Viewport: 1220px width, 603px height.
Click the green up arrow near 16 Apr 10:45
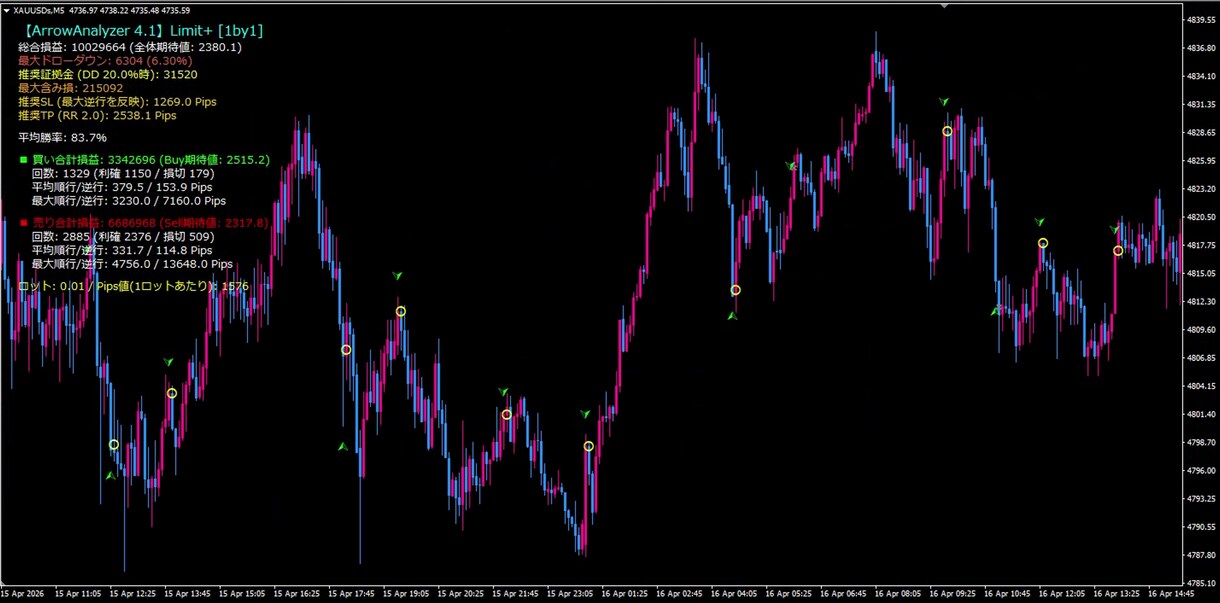pos(996,311)
